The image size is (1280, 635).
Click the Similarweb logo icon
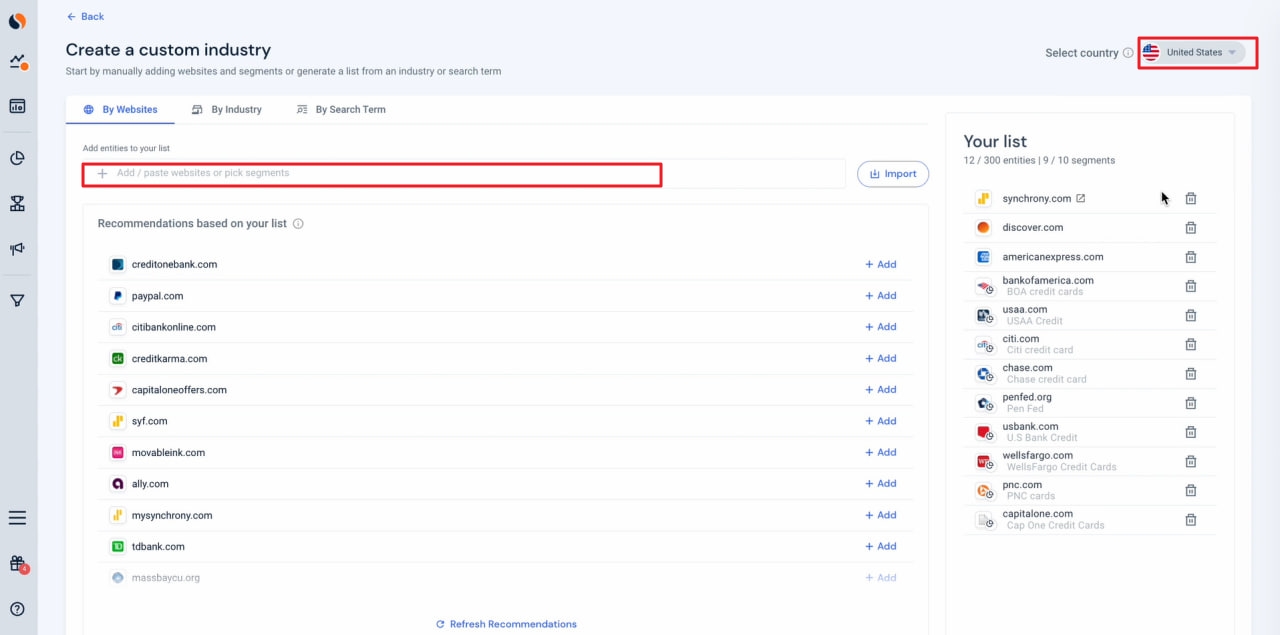click(x=17, y=20)
